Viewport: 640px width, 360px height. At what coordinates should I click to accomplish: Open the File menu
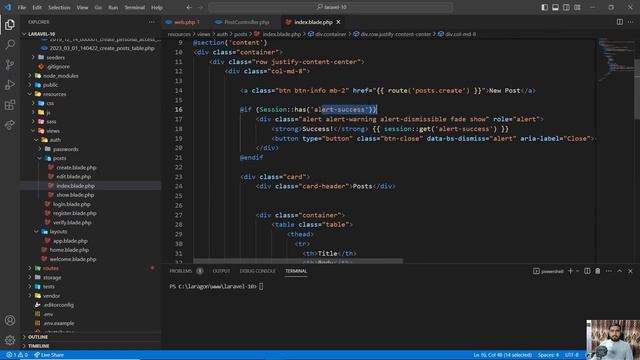coord(22,7)
